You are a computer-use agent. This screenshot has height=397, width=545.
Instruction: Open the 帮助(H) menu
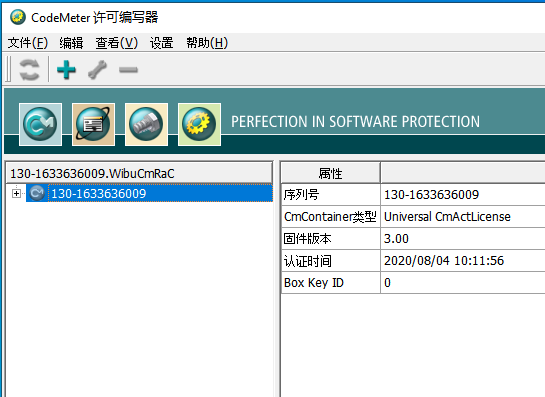pos(207,43)
